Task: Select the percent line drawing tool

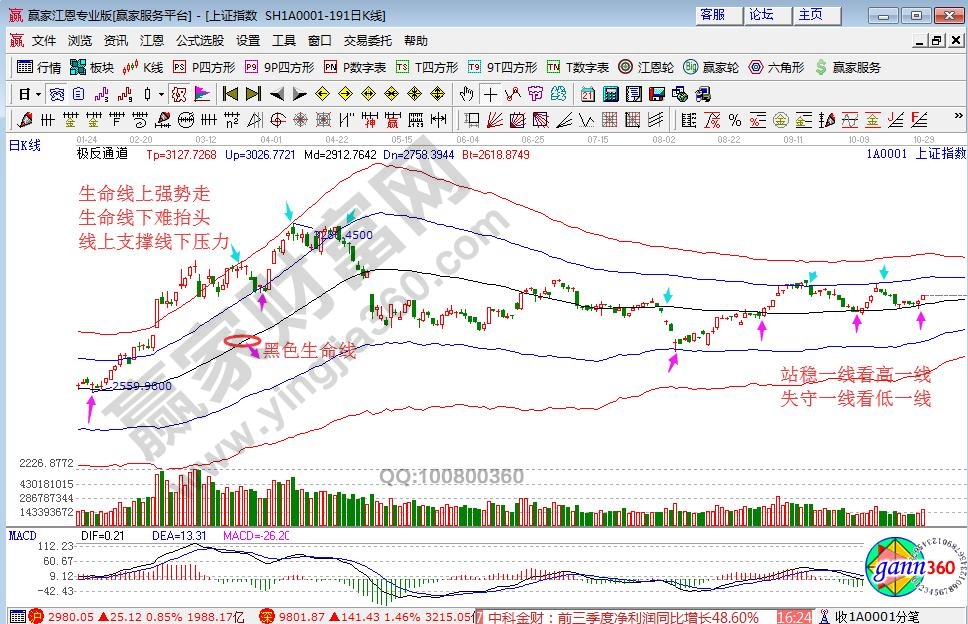Action: tap(733, 120)
